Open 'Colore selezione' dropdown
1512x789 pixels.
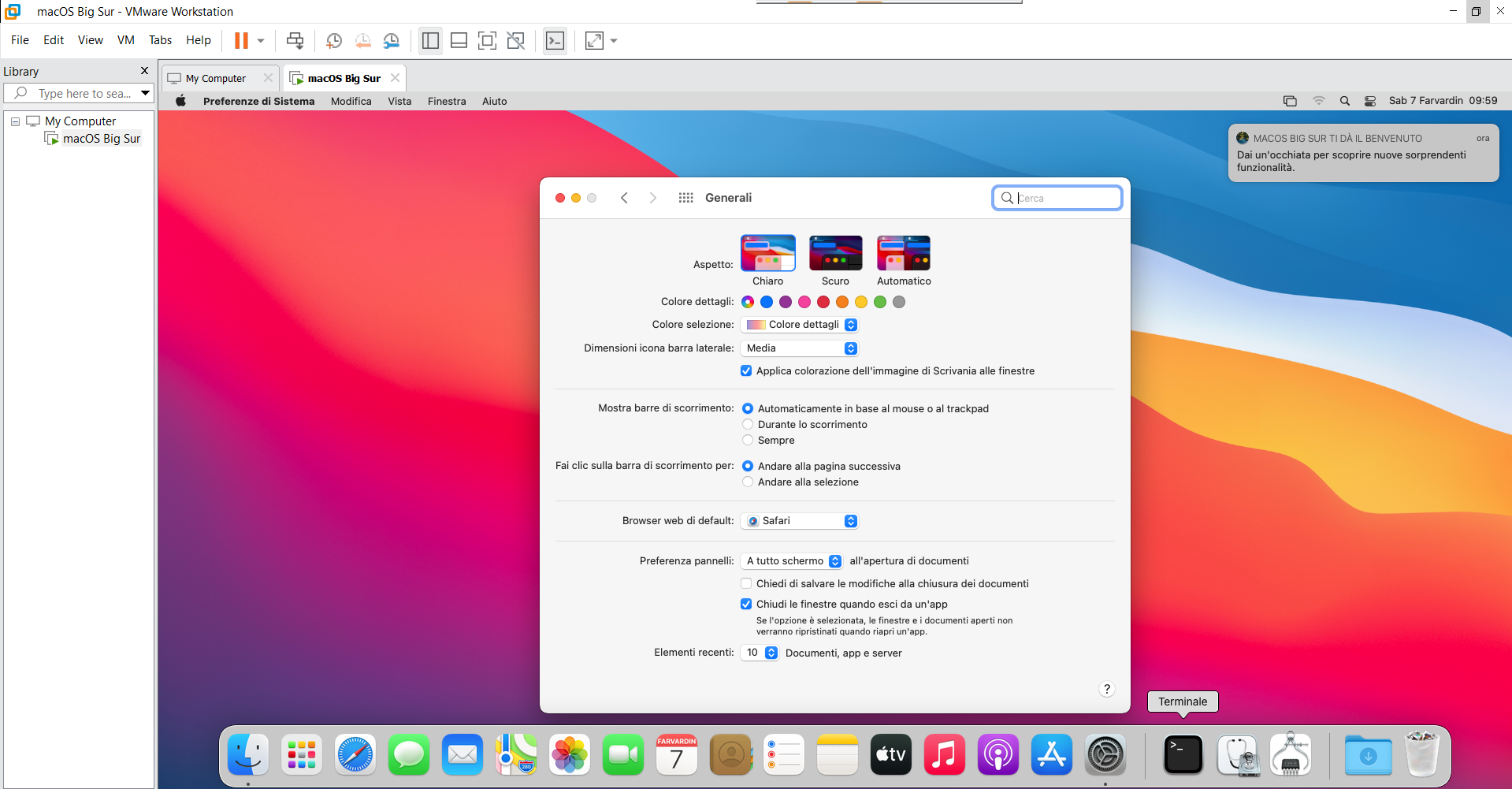click(x=800, y=325)
